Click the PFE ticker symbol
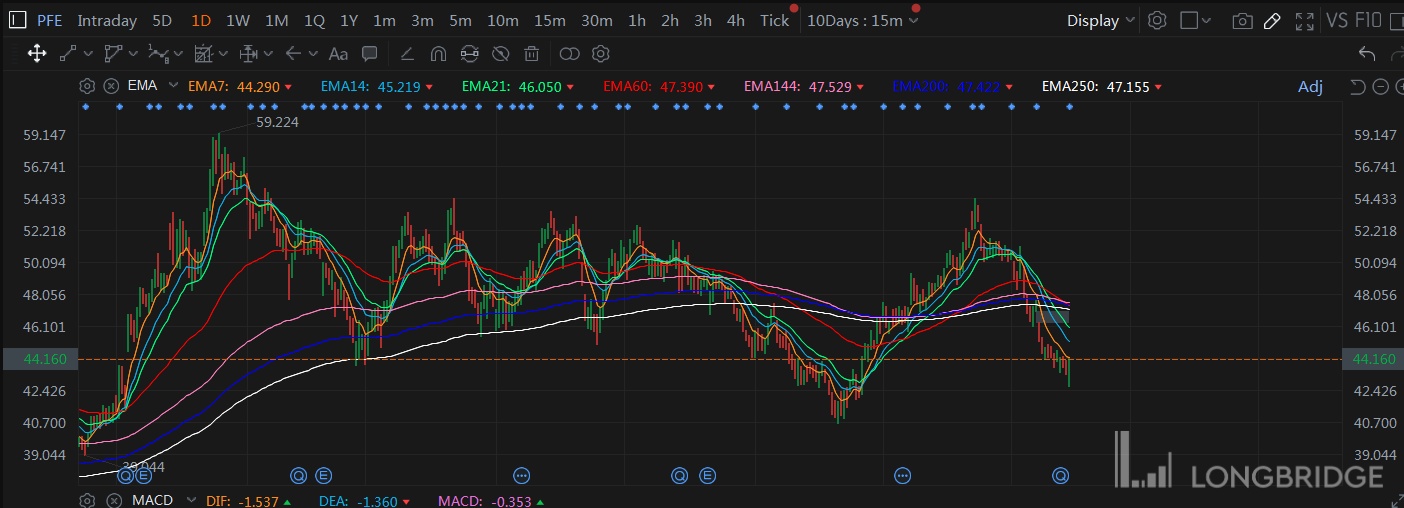Screen dimensions: 1404x508 point(50,20)
